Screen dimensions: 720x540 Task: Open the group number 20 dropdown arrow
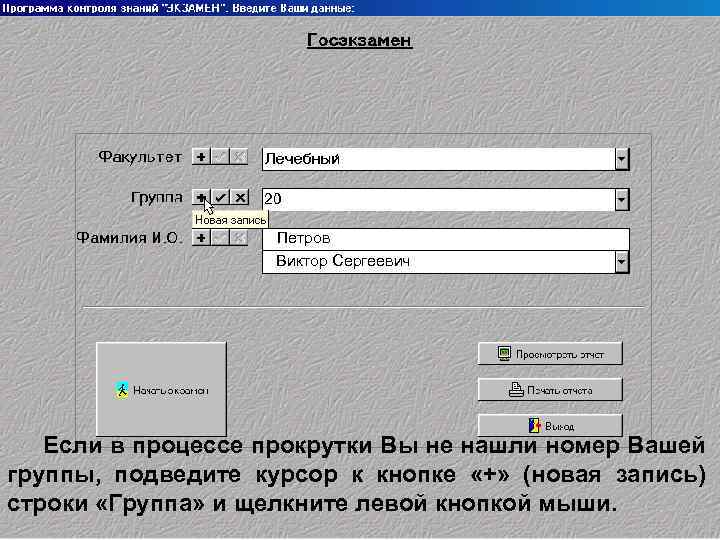tap(621, 200)
